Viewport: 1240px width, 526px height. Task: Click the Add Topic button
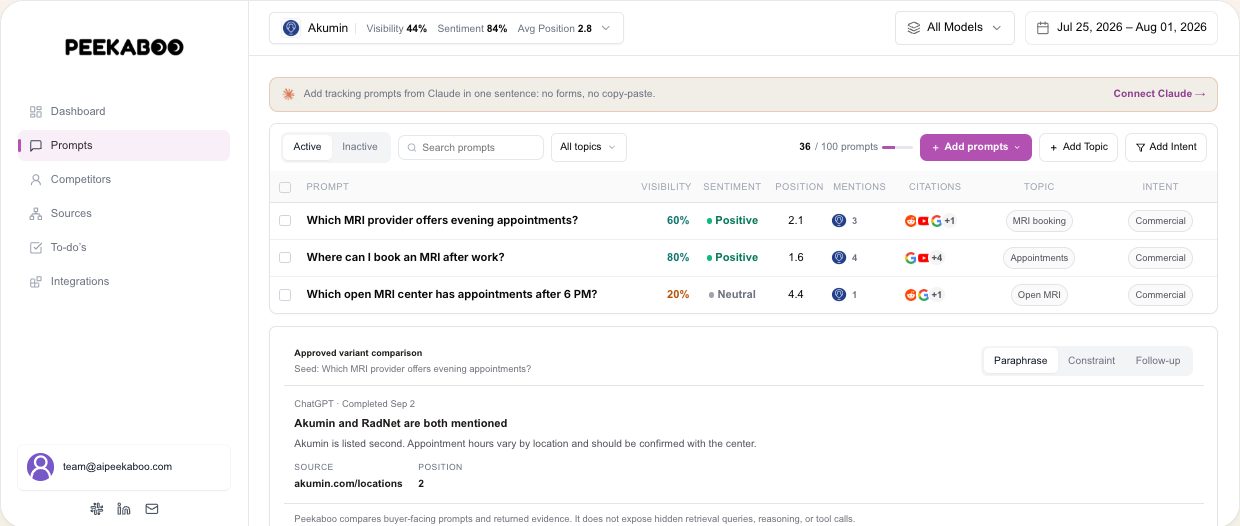click(1078, 147)
